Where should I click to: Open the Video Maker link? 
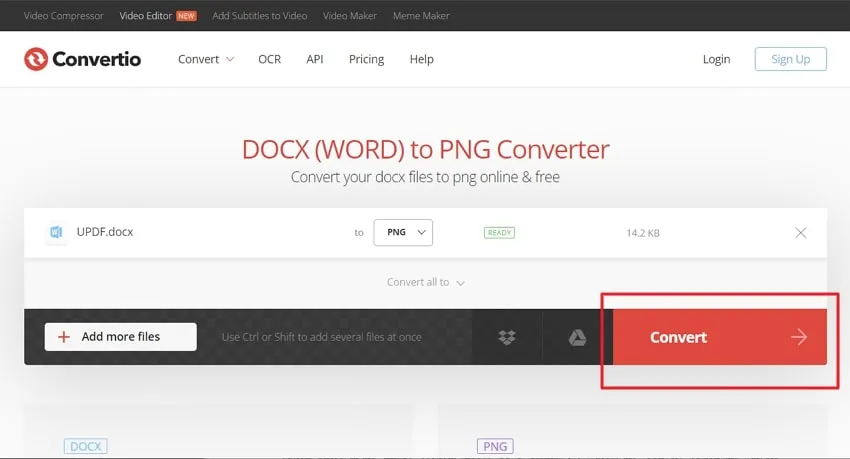click(350, 16)
